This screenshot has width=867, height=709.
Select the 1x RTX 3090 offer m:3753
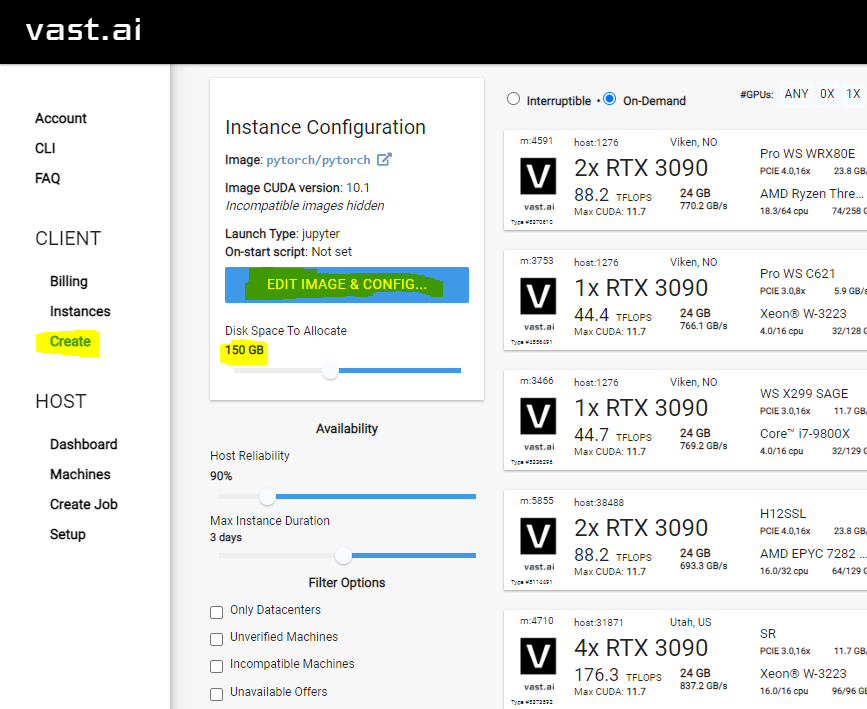click(685, 300)
